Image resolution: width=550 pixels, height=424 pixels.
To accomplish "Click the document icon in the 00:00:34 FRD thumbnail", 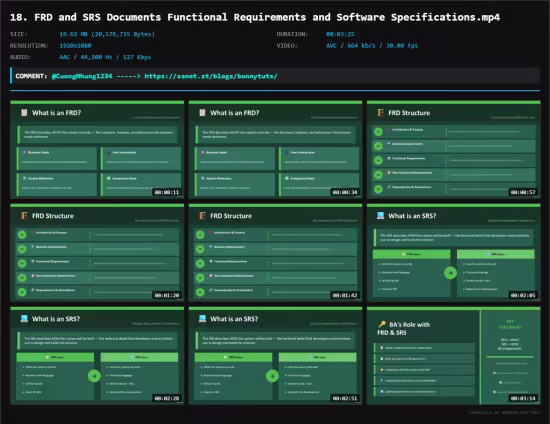I will [x=202, y=113].
